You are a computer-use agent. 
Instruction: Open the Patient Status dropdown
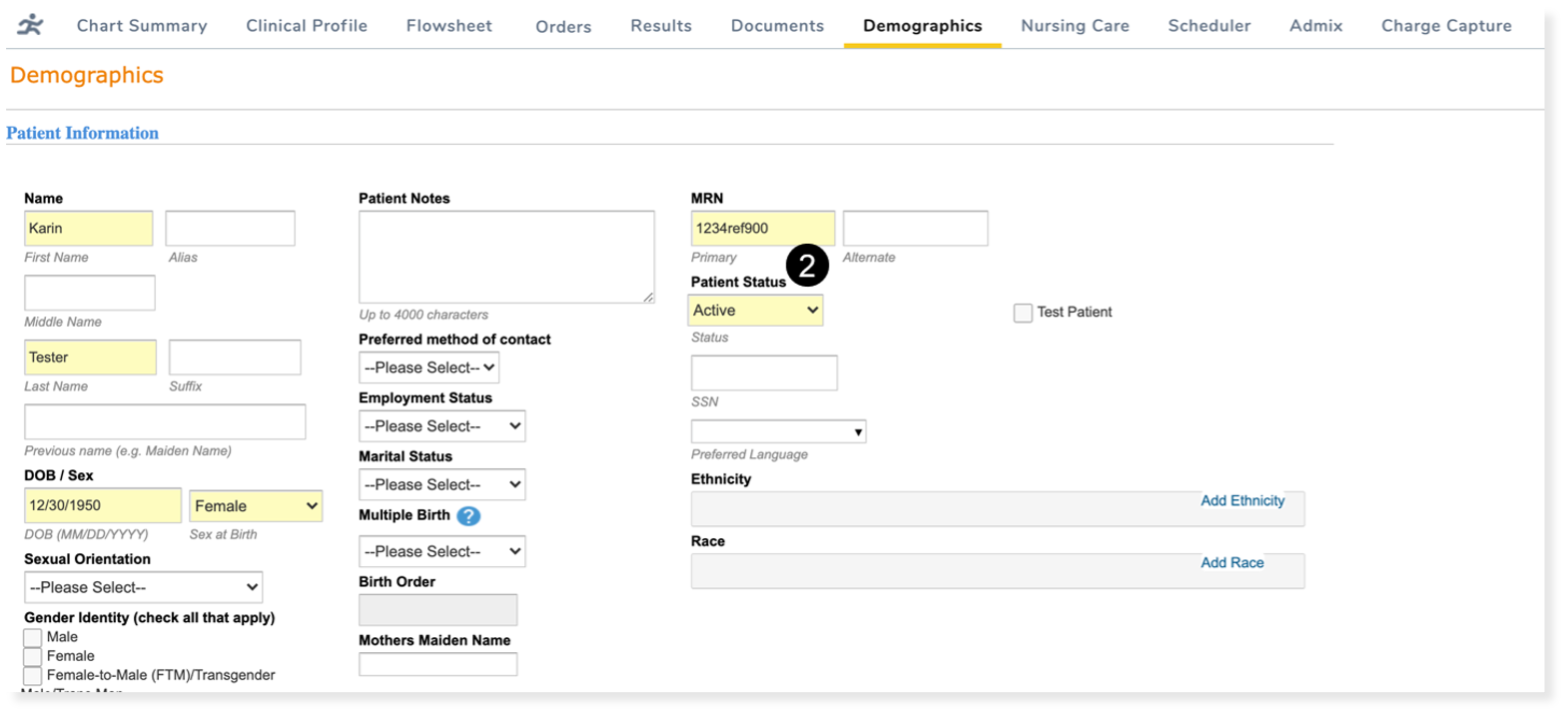(x=755, y=311)
